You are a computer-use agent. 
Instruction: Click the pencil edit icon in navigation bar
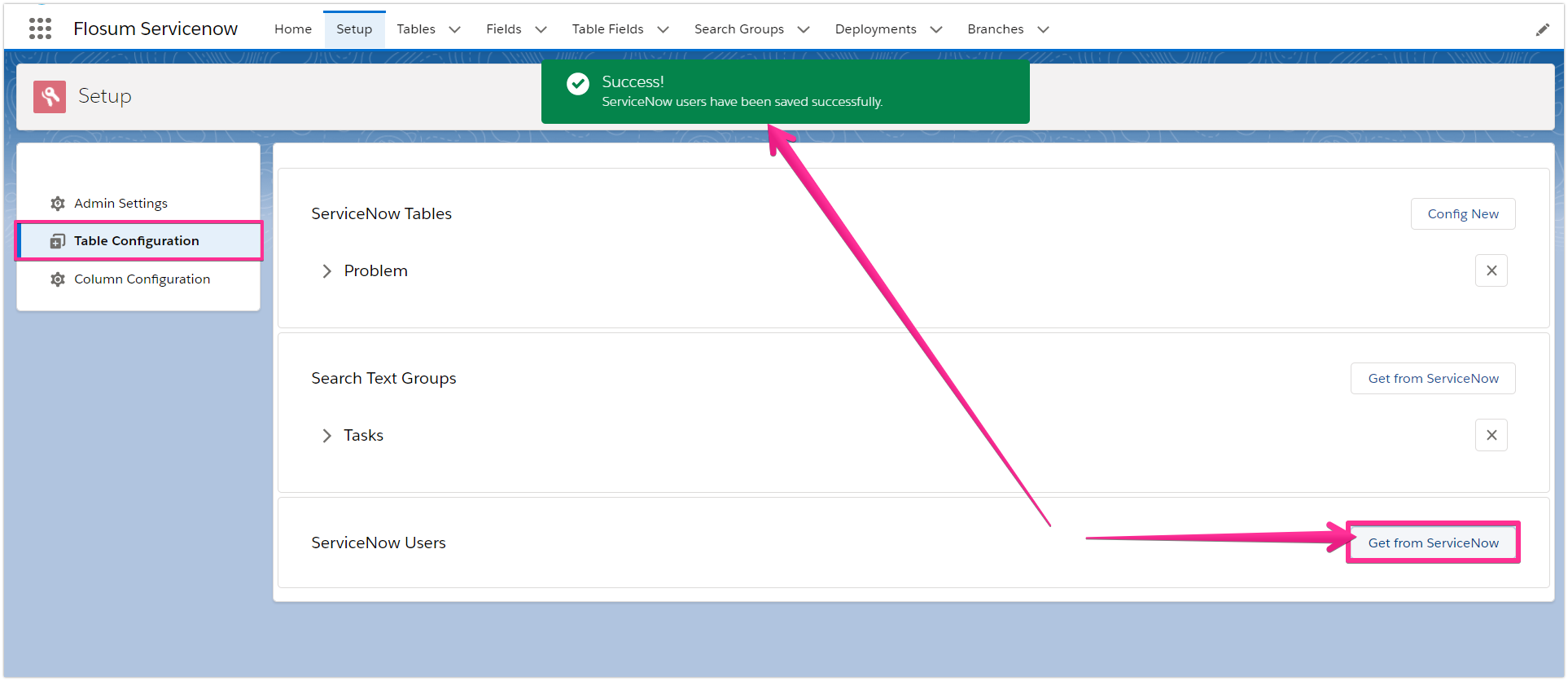click(1542, 29)
